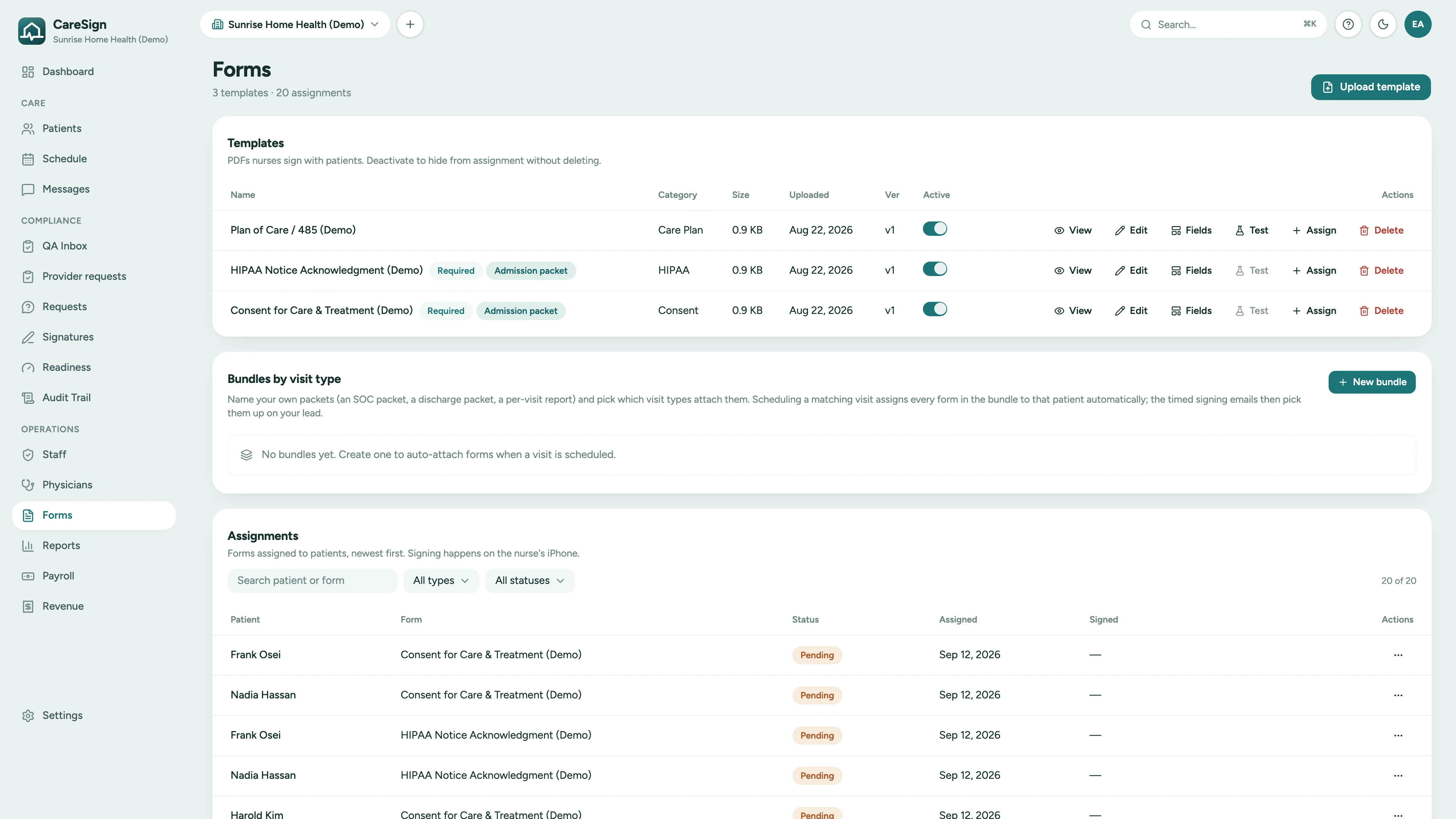This screenshot has height=819, width=1456.
Task: Toggle Active switch for HIPAA Notice Acknowledgment
Action: [x=934, y=268]
